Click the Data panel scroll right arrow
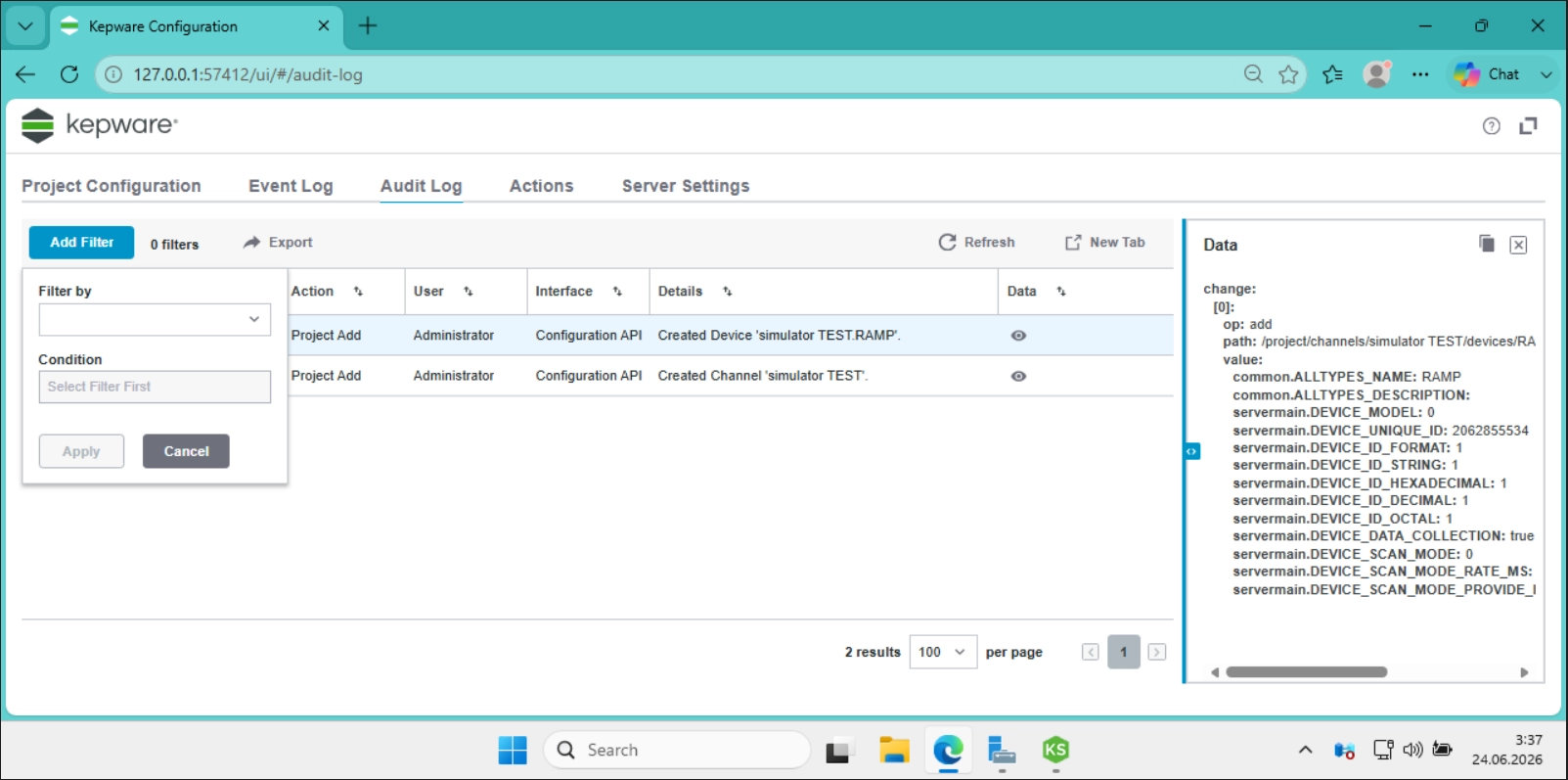This screenshot has height=780, width=1568. [1524, 672]
